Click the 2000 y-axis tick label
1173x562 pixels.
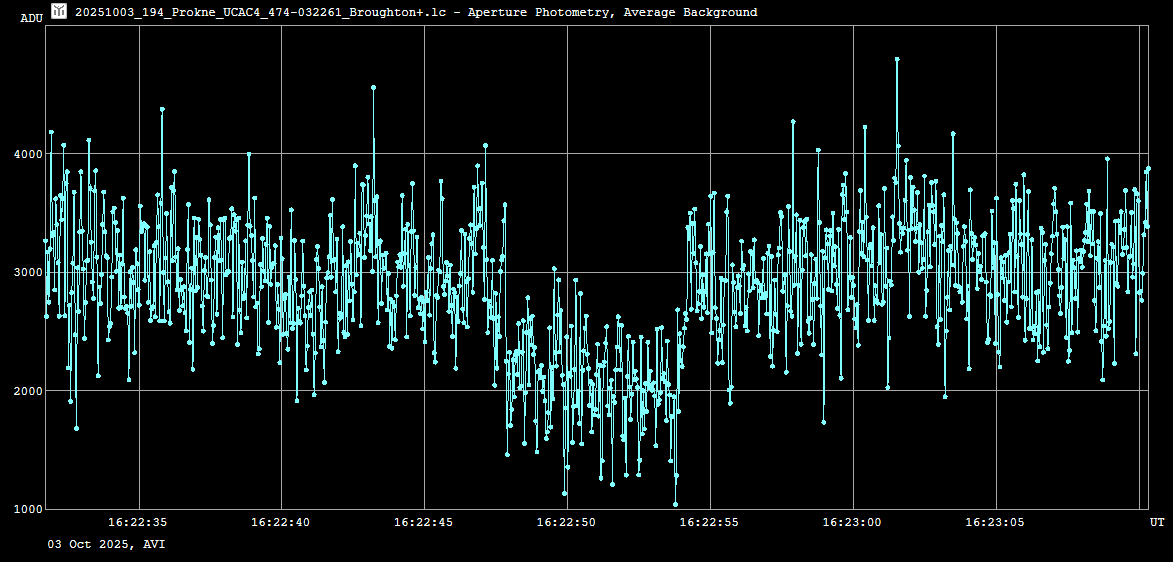(x=27, y=391)
